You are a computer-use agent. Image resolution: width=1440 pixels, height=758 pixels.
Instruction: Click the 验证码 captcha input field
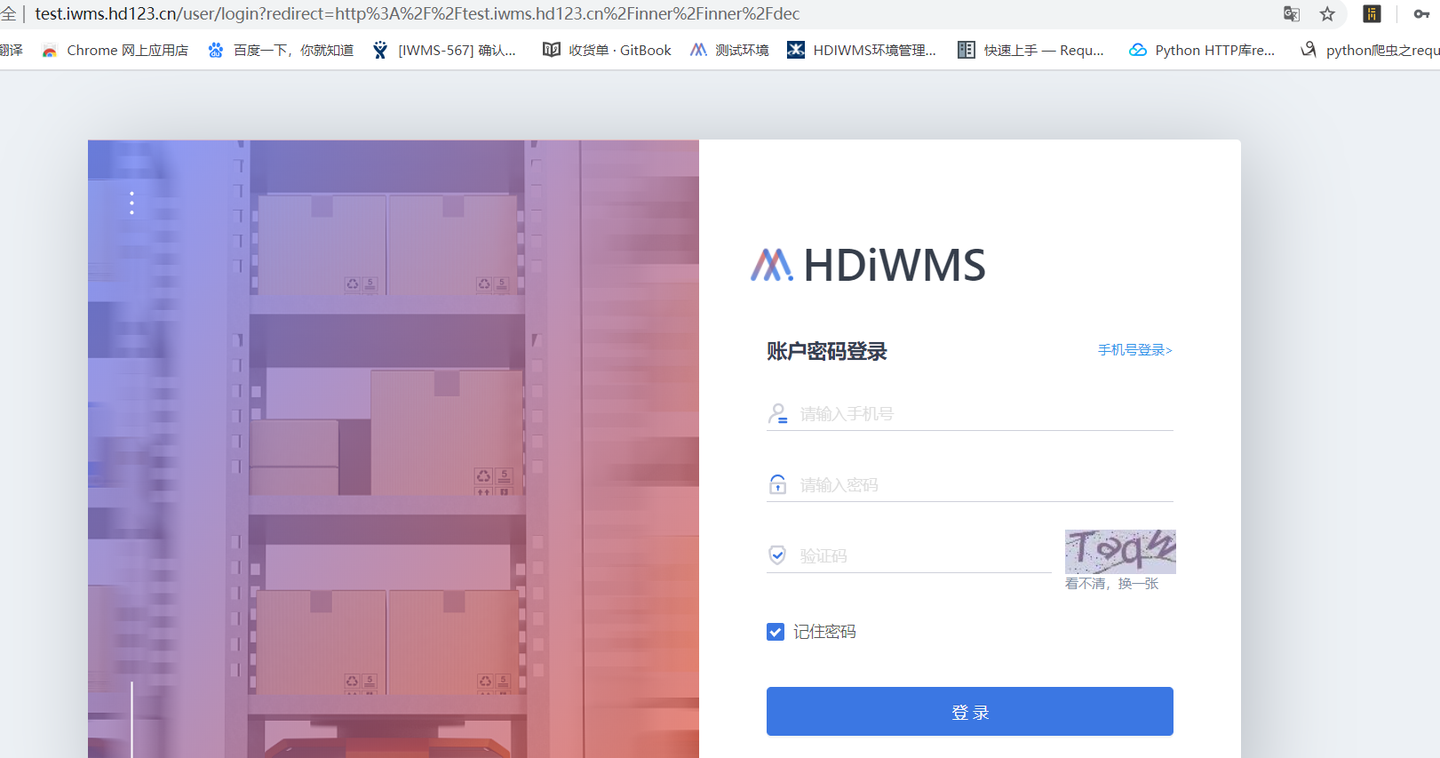(x=909, y=555)
